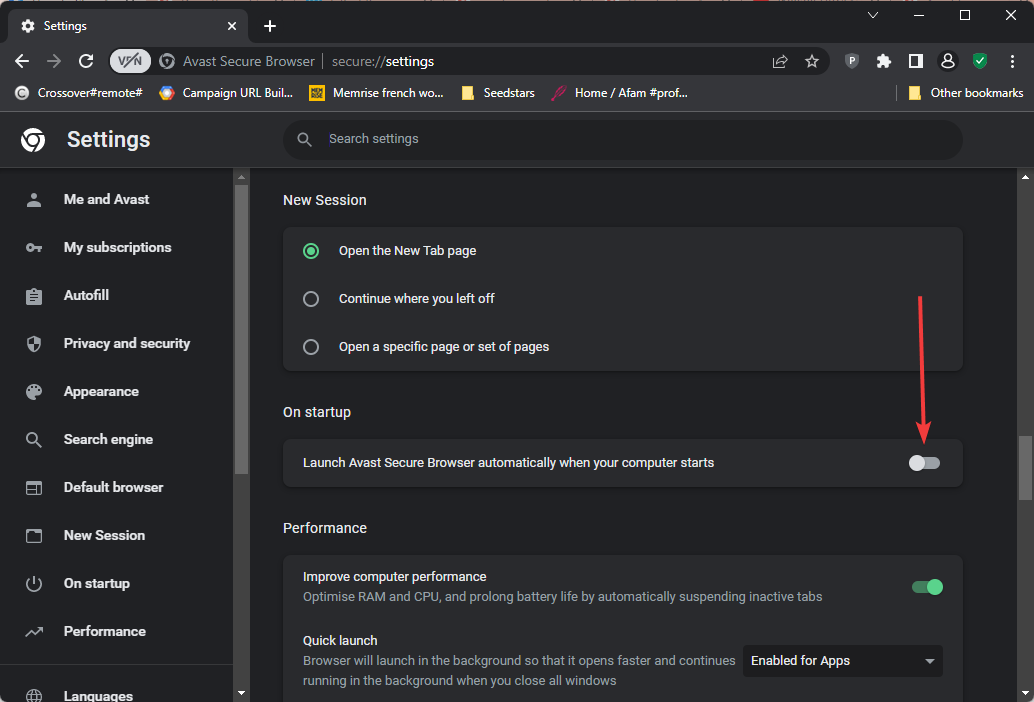
Task: Disable Improve computer performance toggle
Action: 927,587
